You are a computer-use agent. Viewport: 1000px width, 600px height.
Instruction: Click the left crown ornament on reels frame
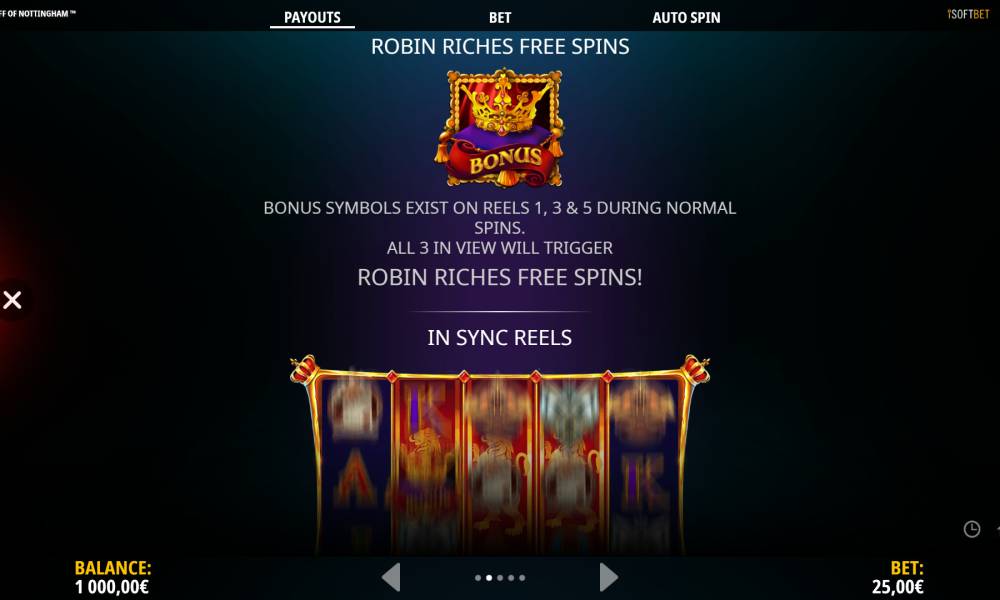[x=304, y=369]
